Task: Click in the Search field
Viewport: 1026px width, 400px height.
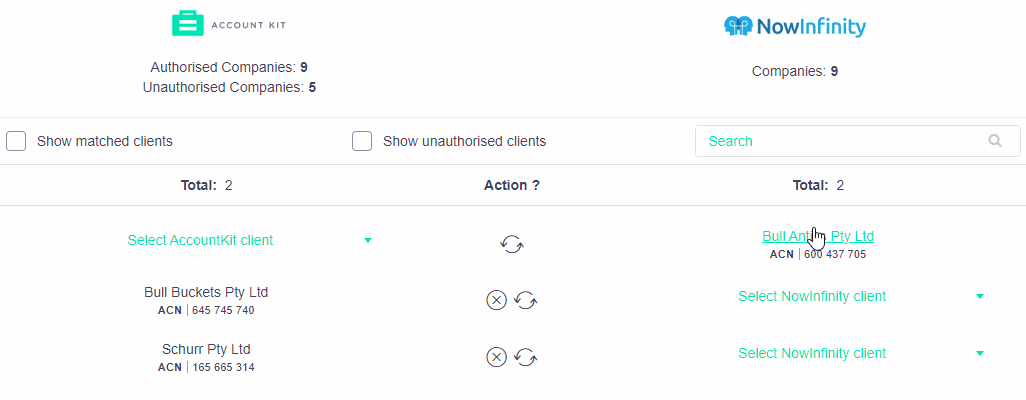Action: coord(840,141)
